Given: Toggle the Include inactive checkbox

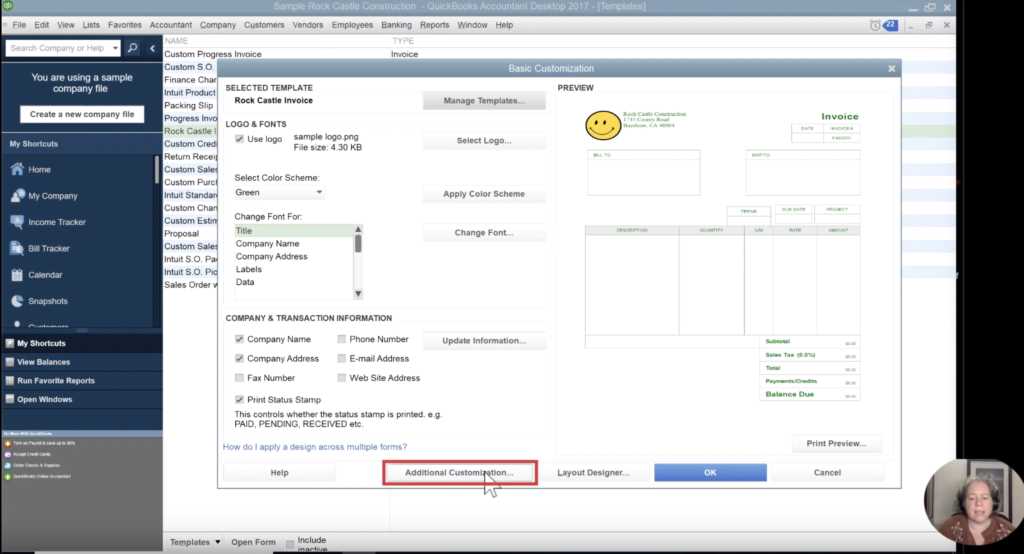Looking at the screenshot, I should click(x=290, y=544).
